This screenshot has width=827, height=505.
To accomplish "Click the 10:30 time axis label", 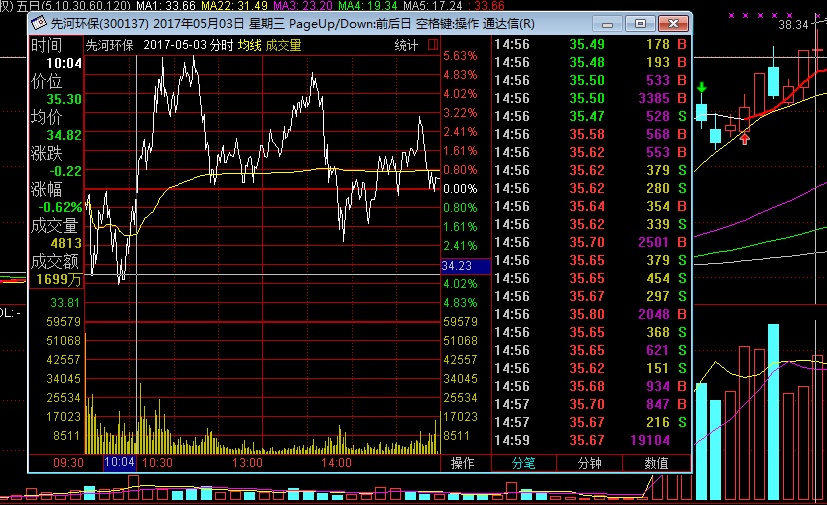I will point(158,463).
